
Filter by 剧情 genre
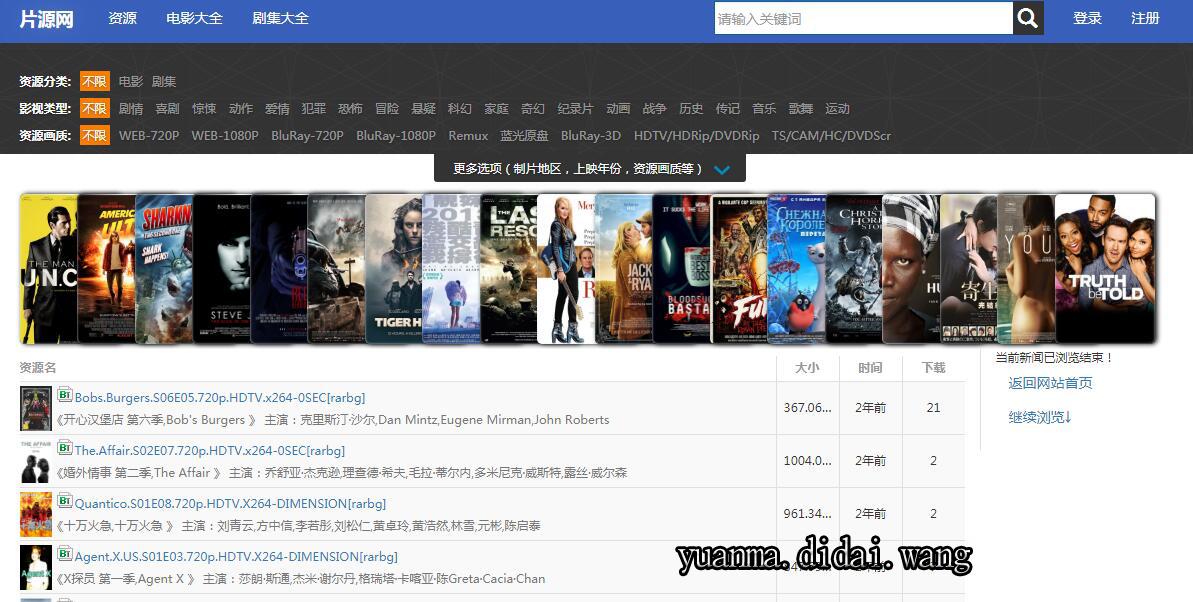[131, 109]
